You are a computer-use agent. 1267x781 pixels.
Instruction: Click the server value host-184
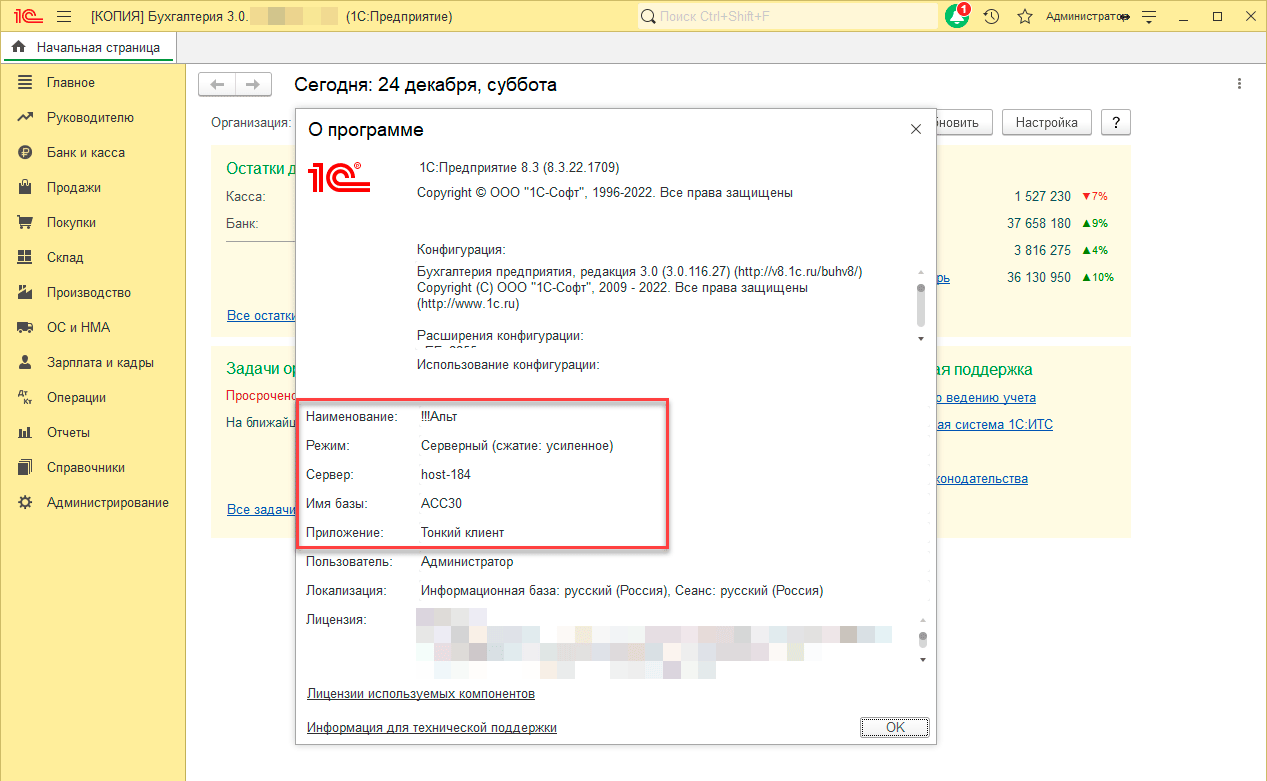(446, 474)
